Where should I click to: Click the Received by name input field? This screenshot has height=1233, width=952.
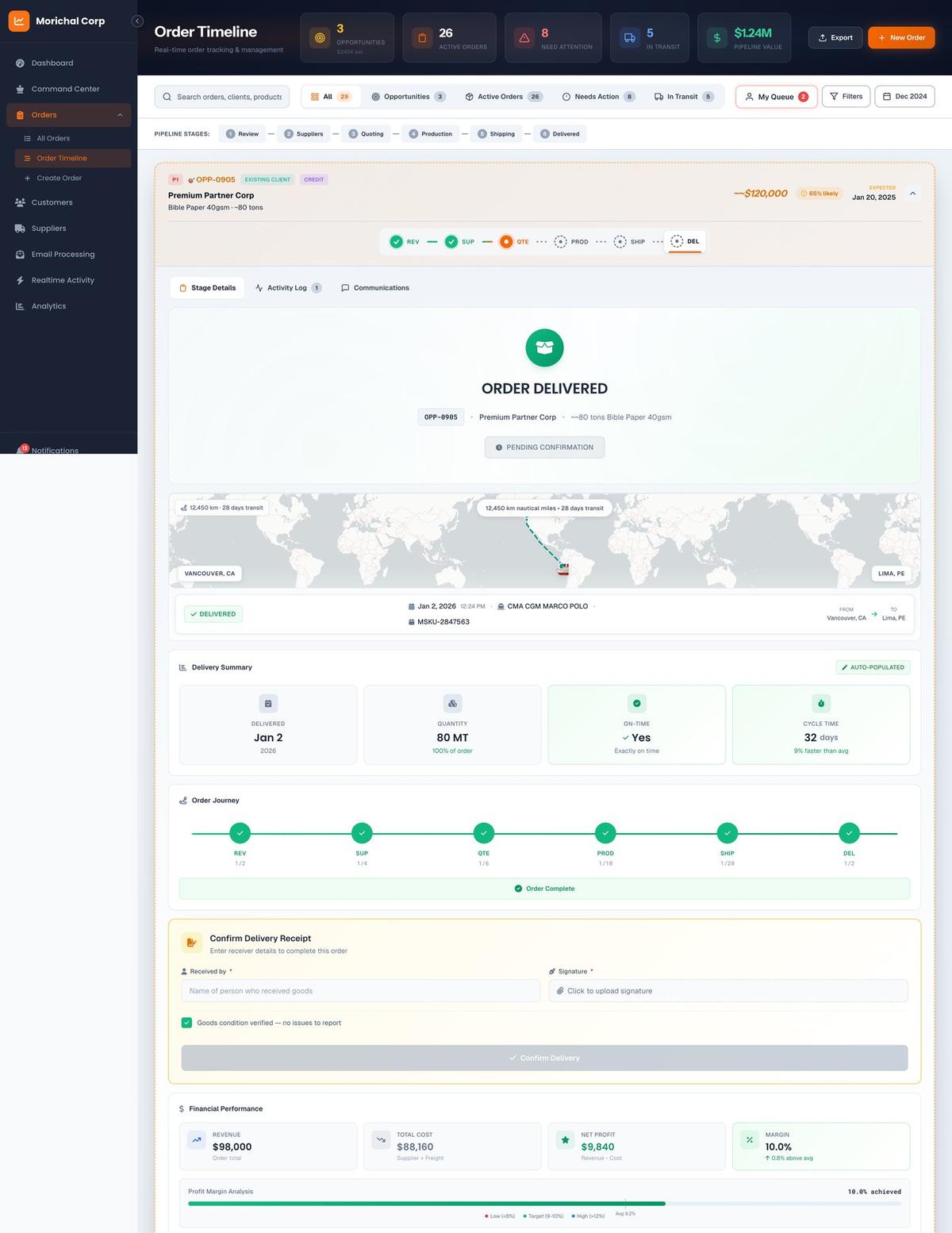tap(359, 990)
